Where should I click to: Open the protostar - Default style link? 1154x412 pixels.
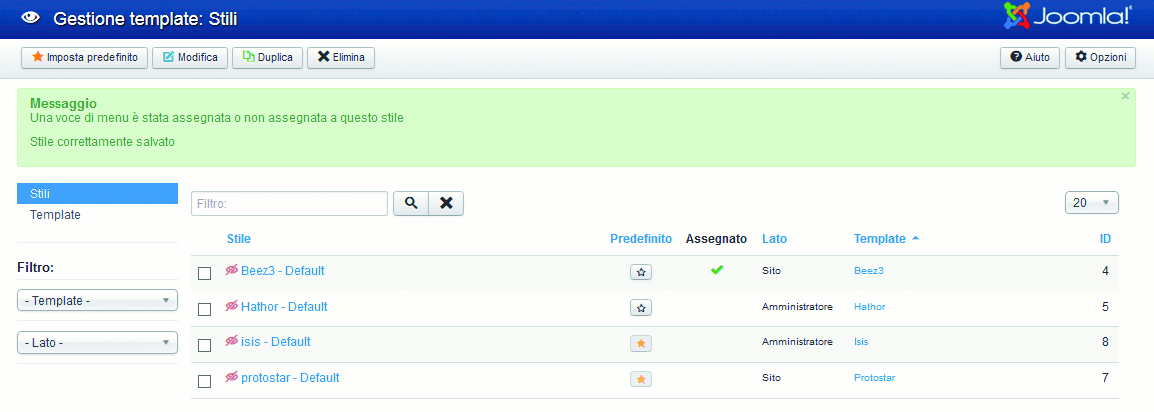pyautogui.click(x=290, y=377)
